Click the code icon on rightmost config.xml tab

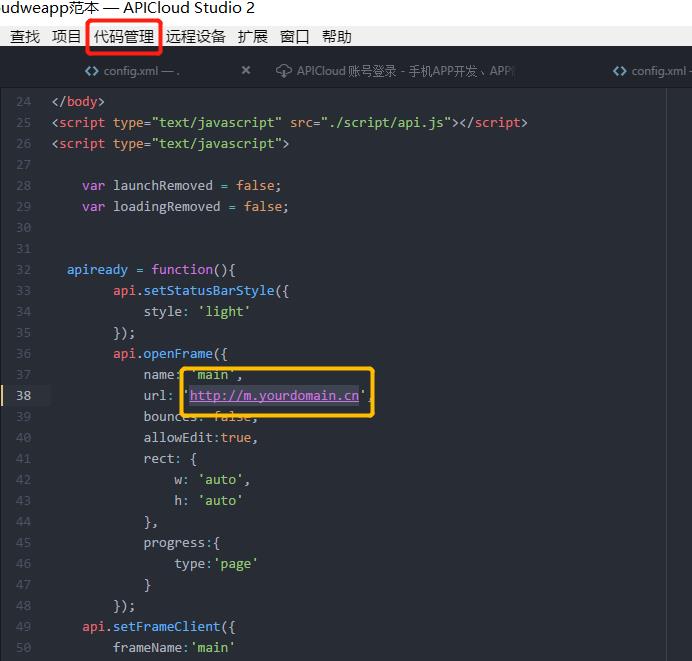pyautogui.click(x=620, y=71)
